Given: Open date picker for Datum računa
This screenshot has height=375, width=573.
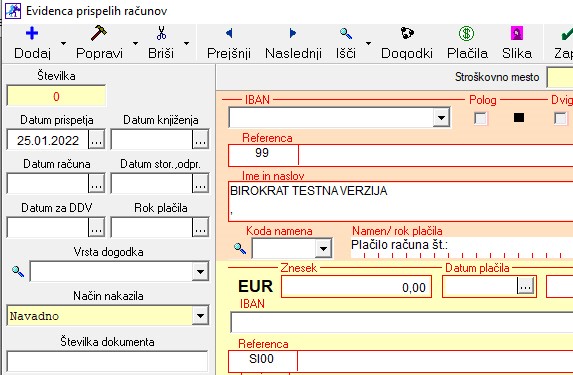Looking at the screenshot, I should pos(96,183).
